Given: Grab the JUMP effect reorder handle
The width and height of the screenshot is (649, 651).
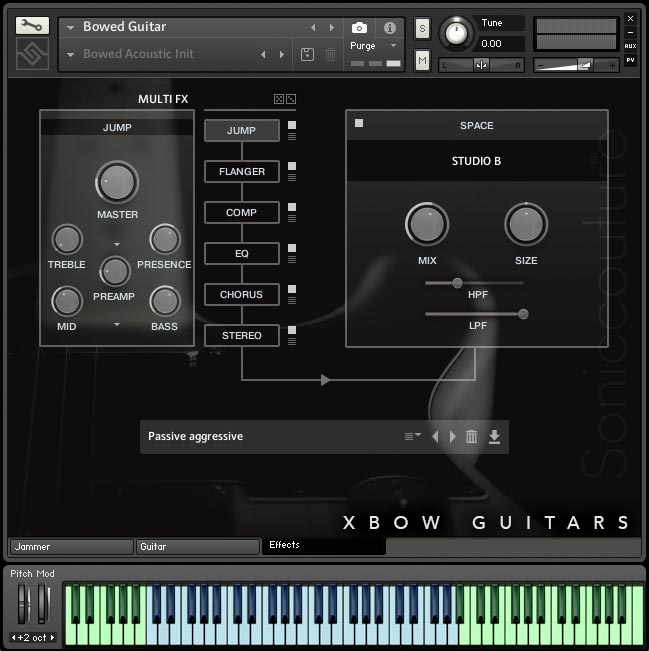Looking at the screenshot, I should [292, 136].
